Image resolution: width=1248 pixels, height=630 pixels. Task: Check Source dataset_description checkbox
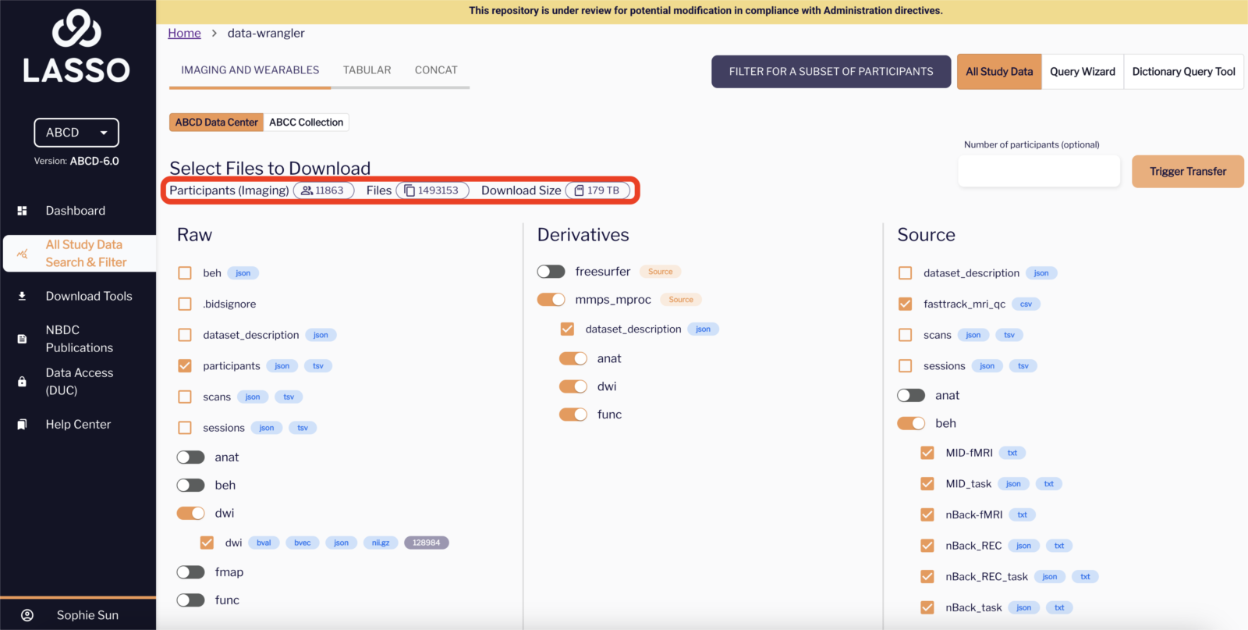point(905,273)
